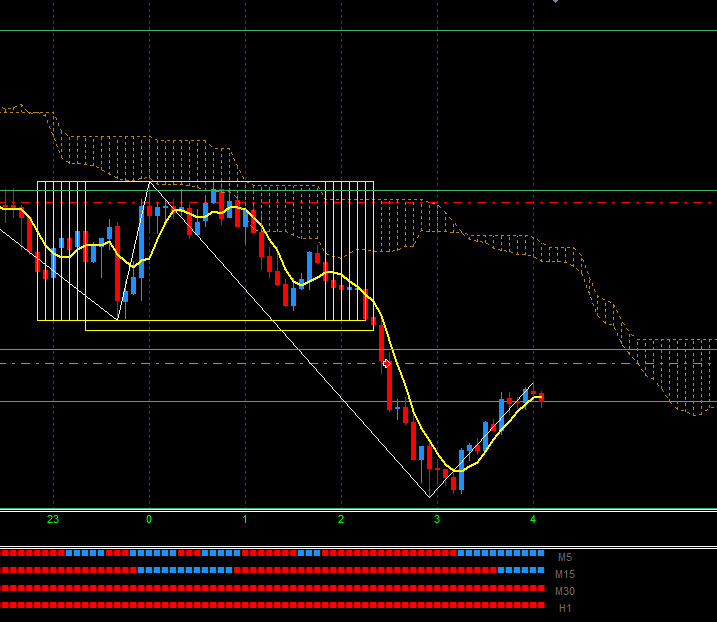Choose the M30 timeframe label
717x622 pixels.
[566, 591]
